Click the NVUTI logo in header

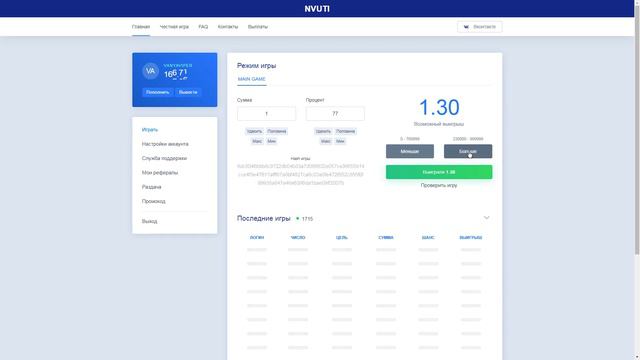click(317, 9)
